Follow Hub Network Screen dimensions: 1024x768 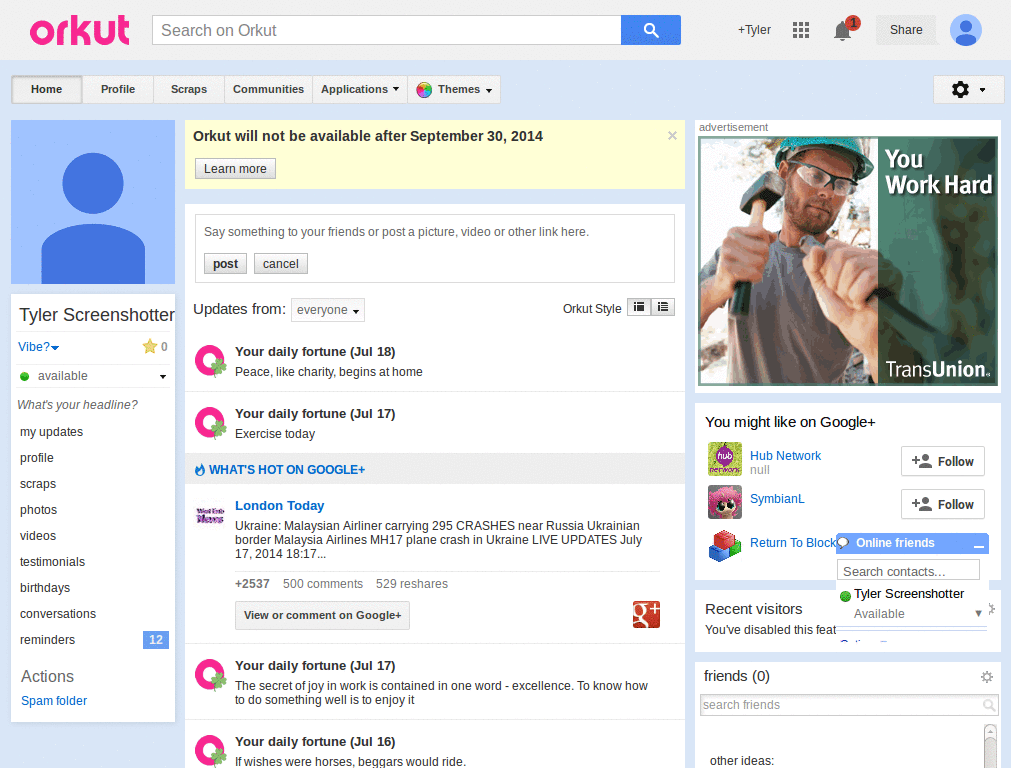(943, 462)
